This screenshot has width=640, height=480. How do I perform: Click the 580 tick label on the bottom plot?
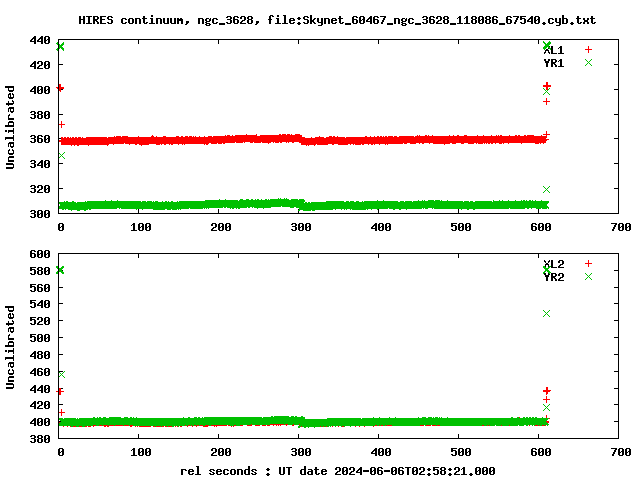click(40, 271)
